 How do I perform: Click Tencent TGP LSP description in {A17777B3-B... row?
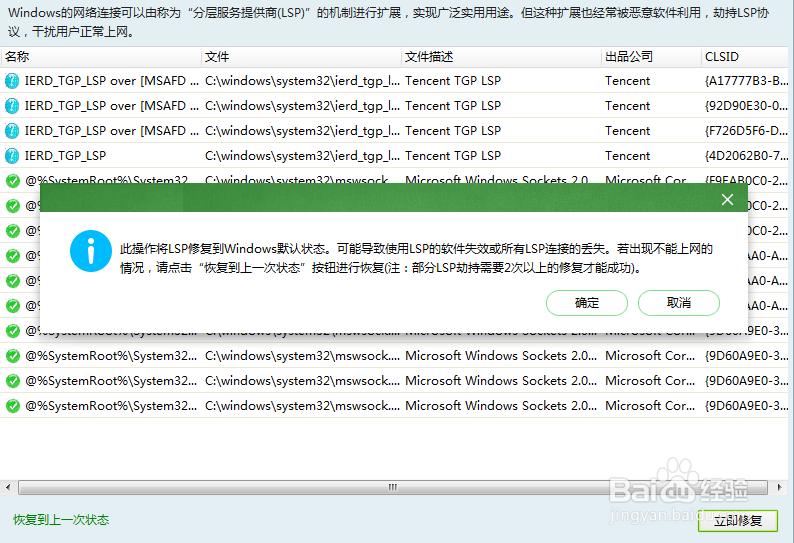pyautogui.click(x=453, y=81)
